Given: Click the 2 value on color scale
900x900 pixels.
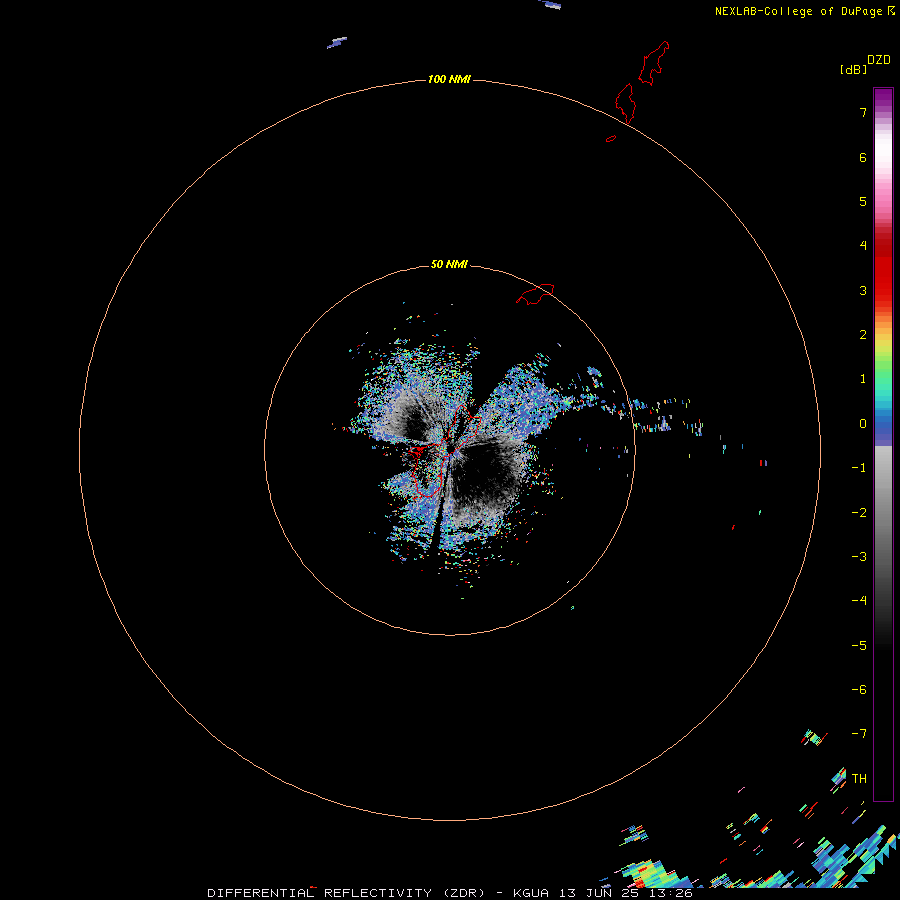Looking at the screenshot, I should 863,335.
